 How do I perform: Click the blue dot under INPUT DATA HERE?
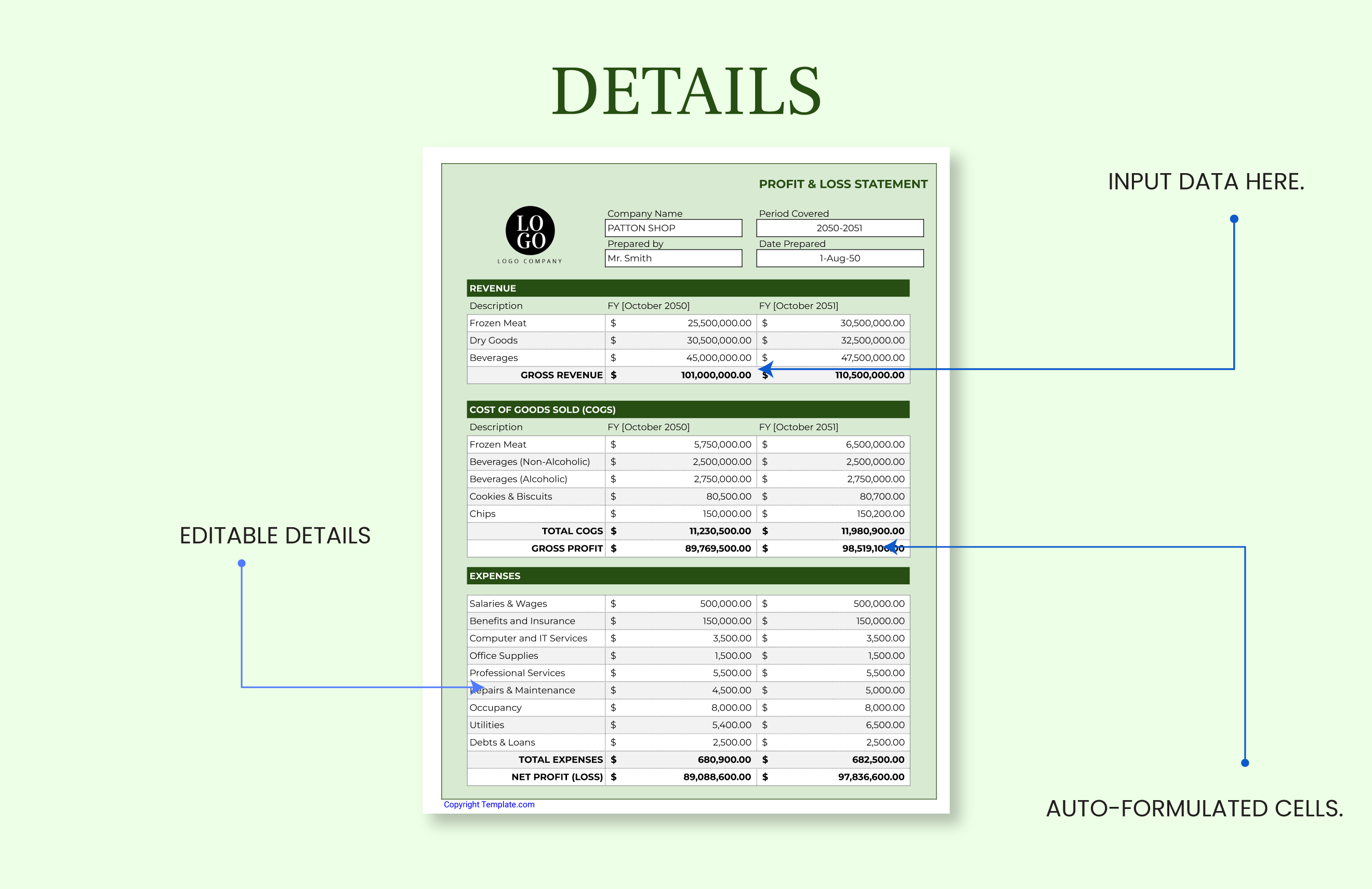(x=1234, y=219)
